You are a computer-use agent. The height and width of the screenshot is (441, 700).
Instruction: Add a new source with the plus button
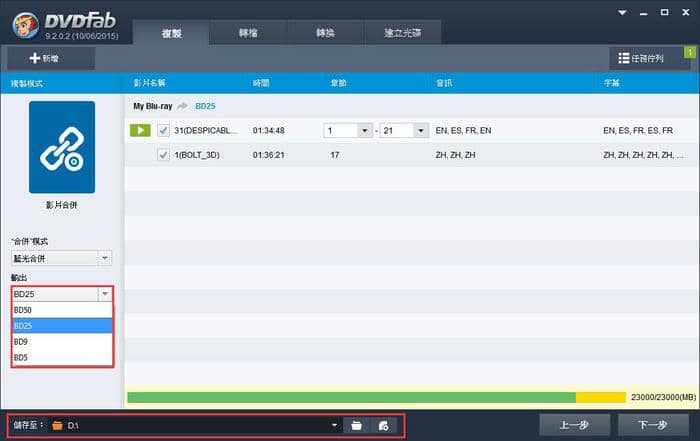coord(50,58)
